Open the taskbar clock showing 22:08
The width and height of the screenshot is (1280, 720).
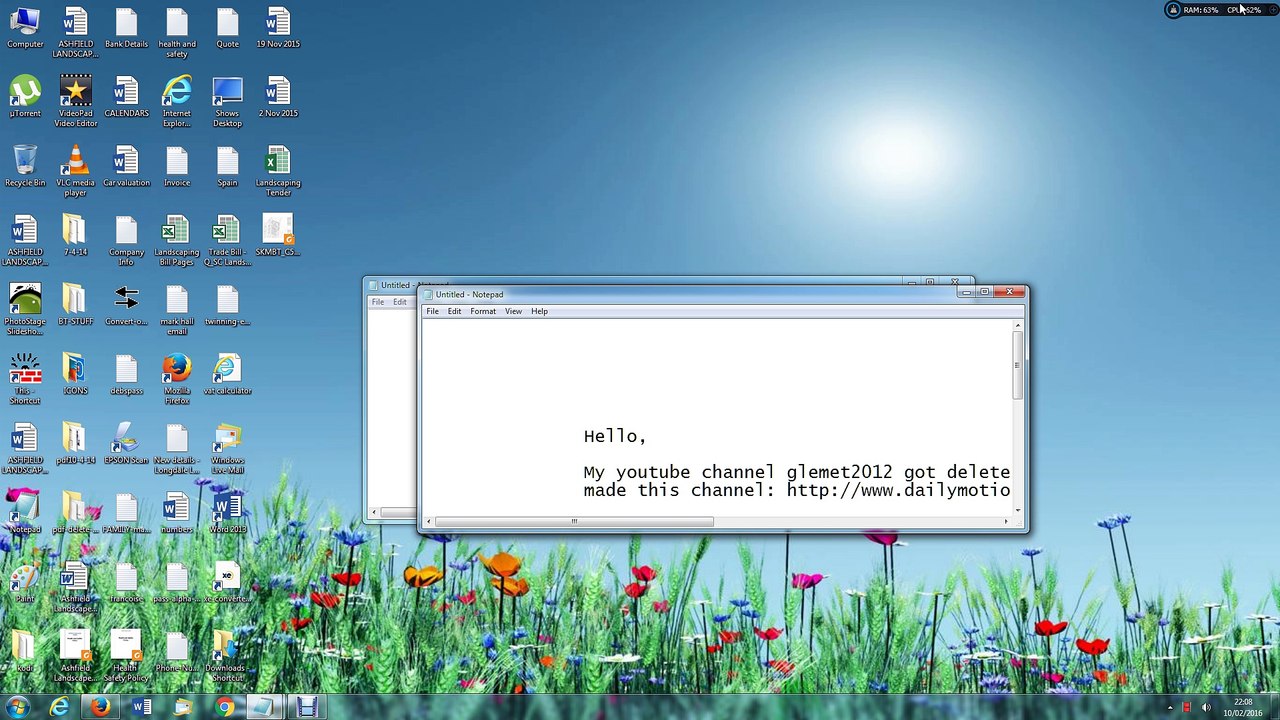(1243, 707)
